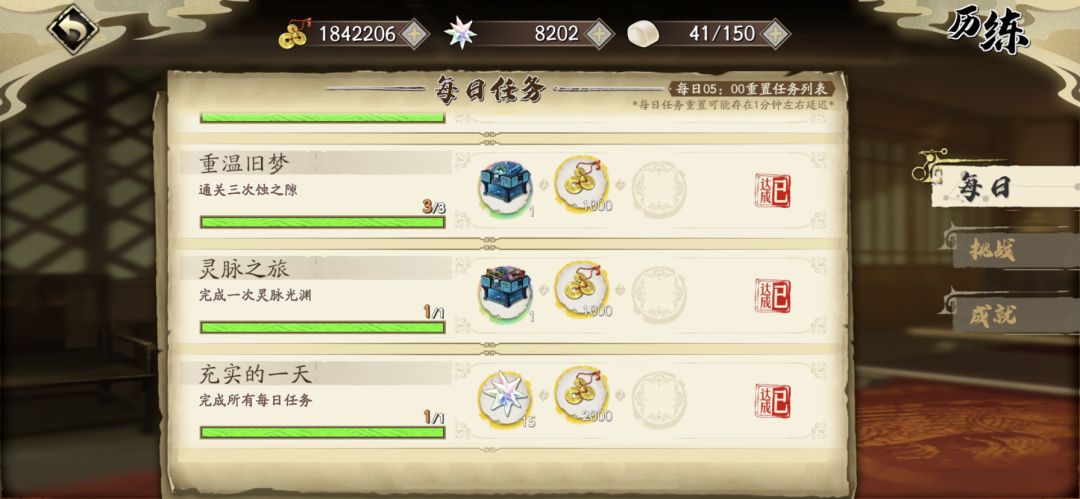Viewport: 1080px width, 499px height.
Task: Tap empty third reward slot in 灵脉之旅
Action: (659, 295)
